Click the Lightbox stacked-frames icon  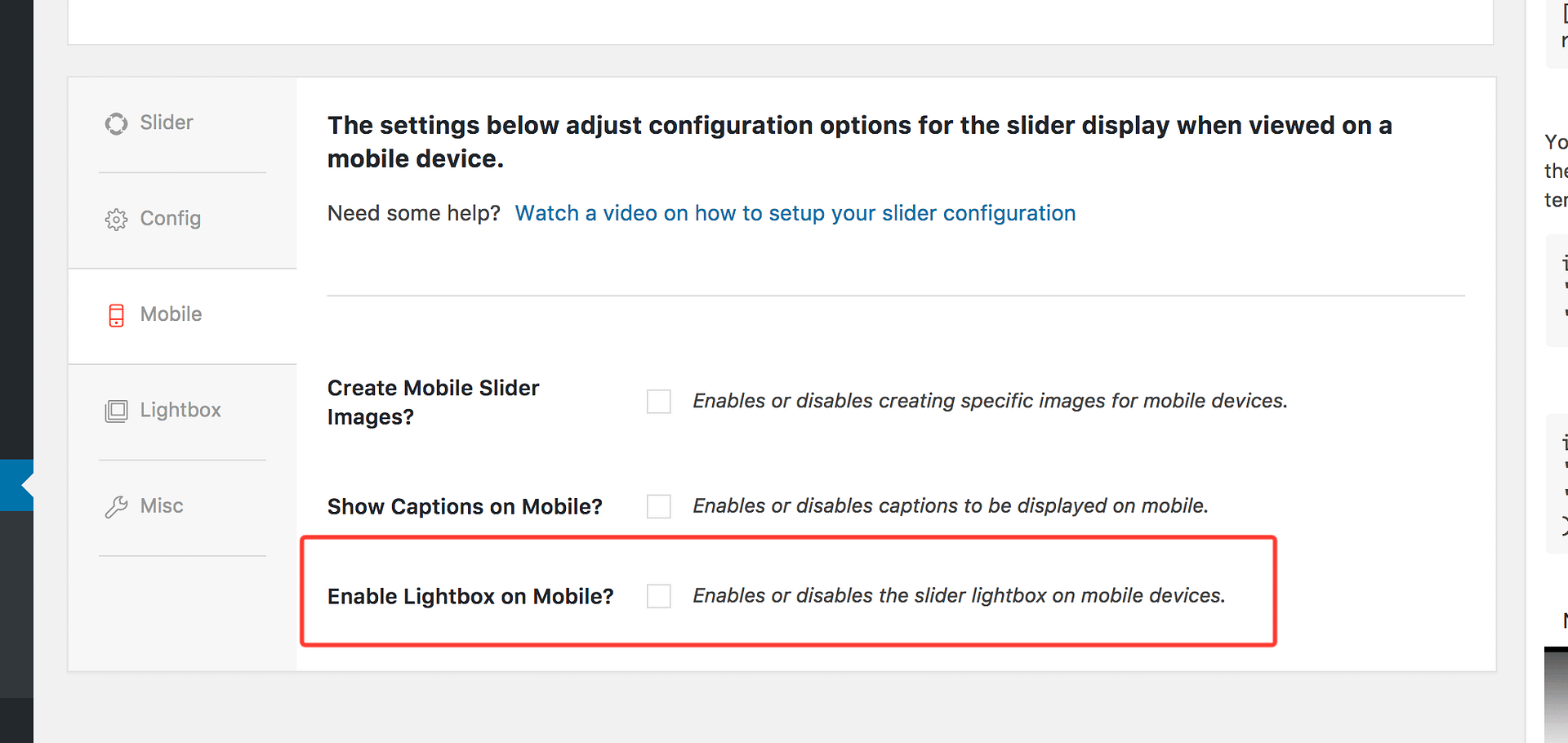click(116, 411)
